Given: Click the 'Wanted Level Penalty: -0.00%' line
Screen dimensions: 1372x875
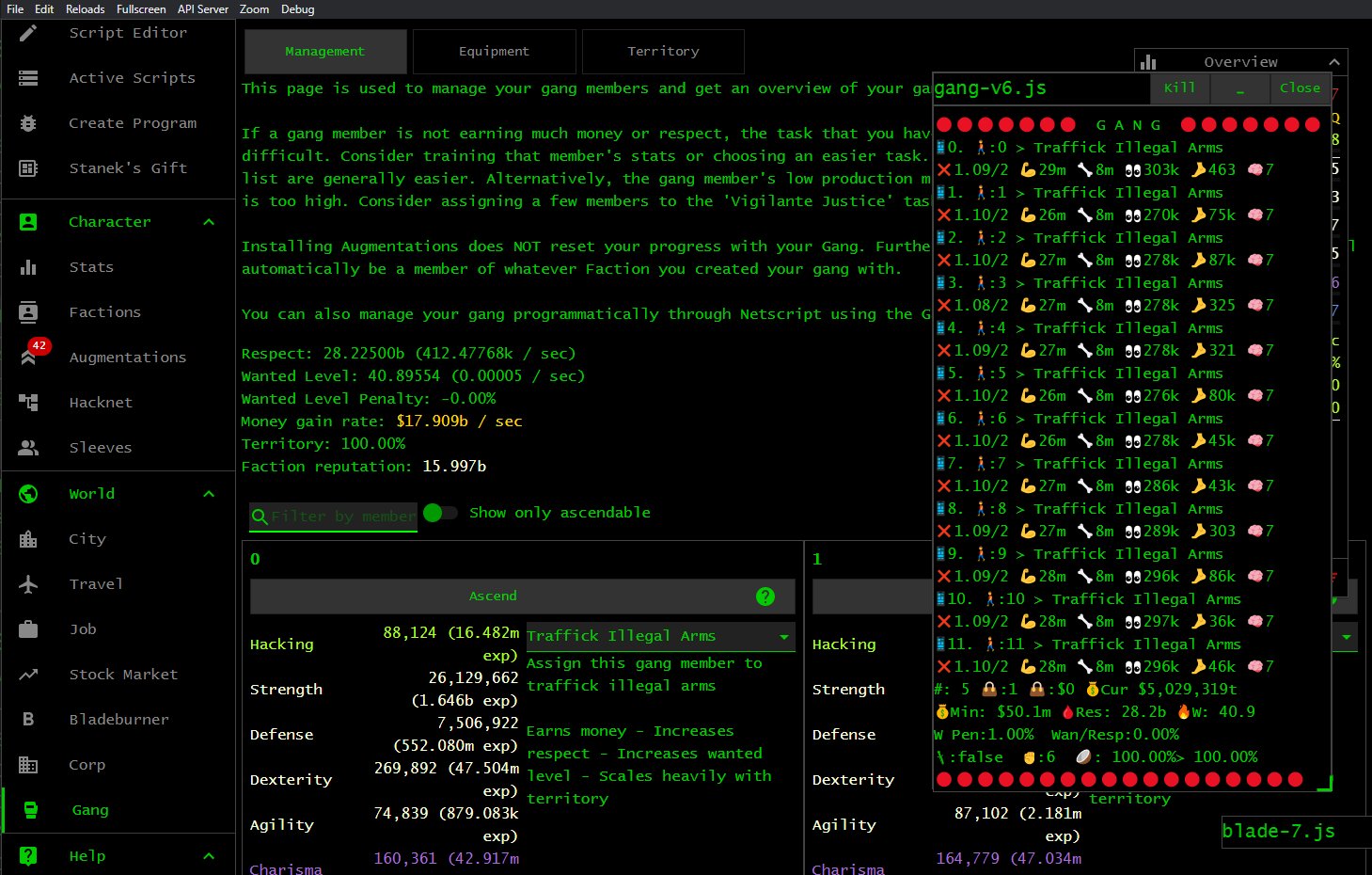Looking at the screenshot, I should (369, 399).
